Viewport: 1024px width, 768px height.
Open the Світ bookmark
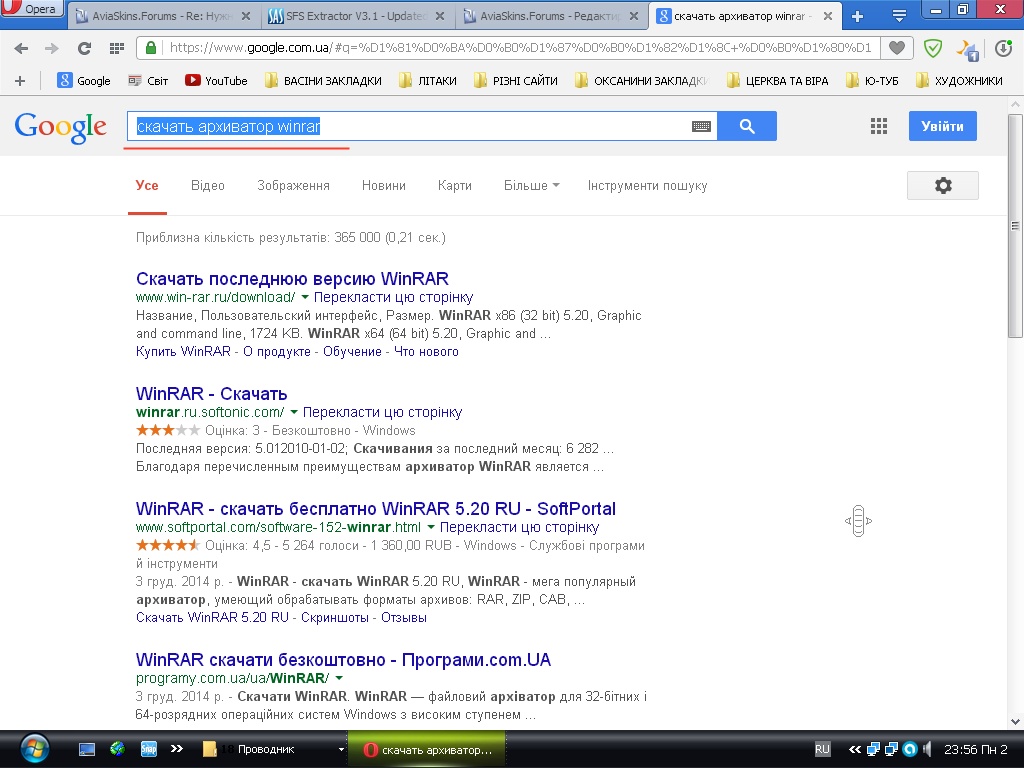pos(148,81)
